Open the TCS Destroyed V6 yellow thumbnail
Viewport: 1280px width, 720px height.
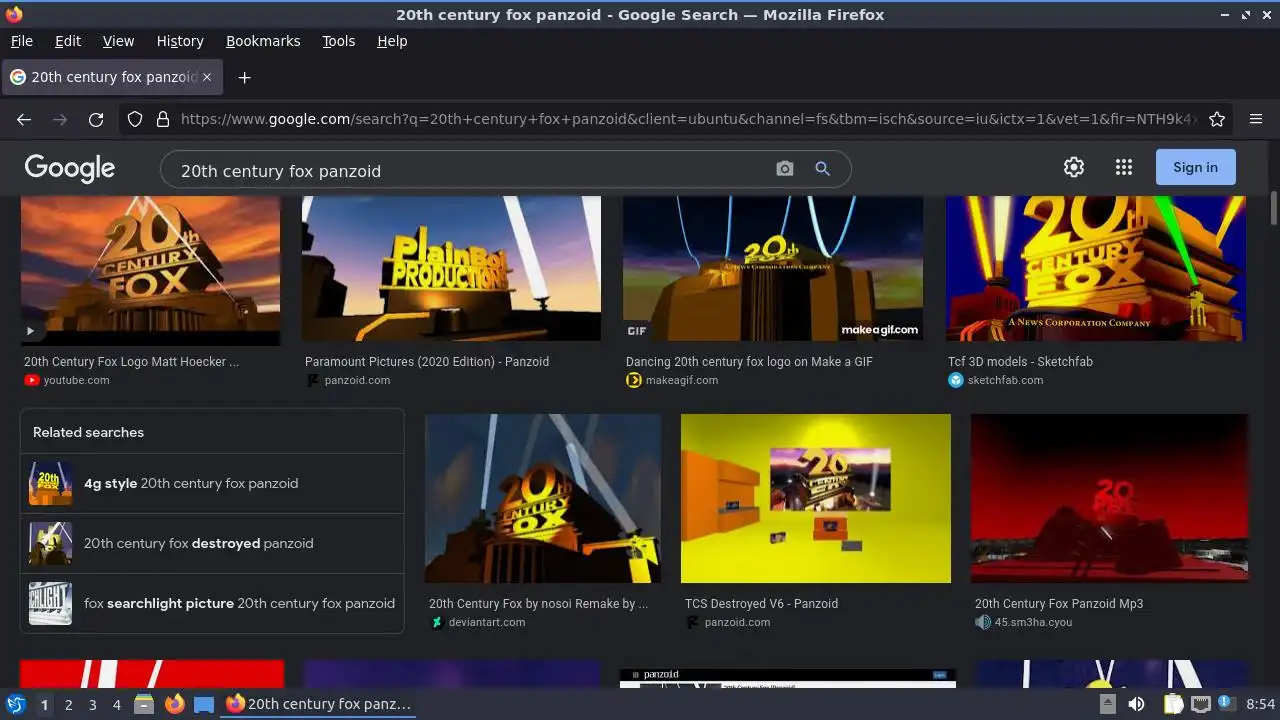816,498
